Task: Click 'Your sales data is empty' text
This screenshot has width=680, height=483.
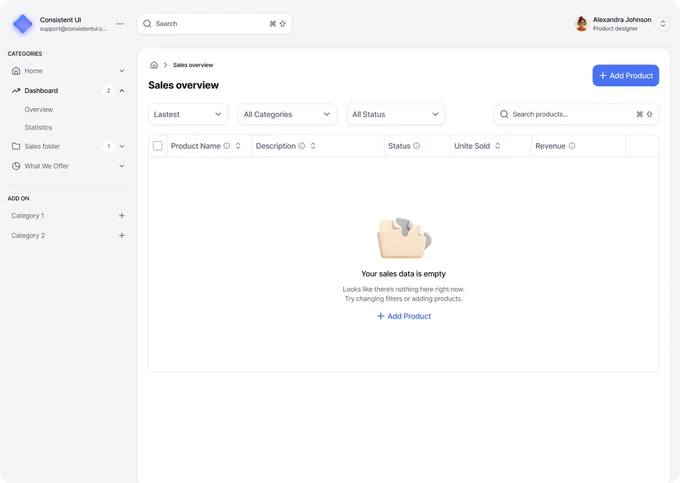Action: pos(403,274)
